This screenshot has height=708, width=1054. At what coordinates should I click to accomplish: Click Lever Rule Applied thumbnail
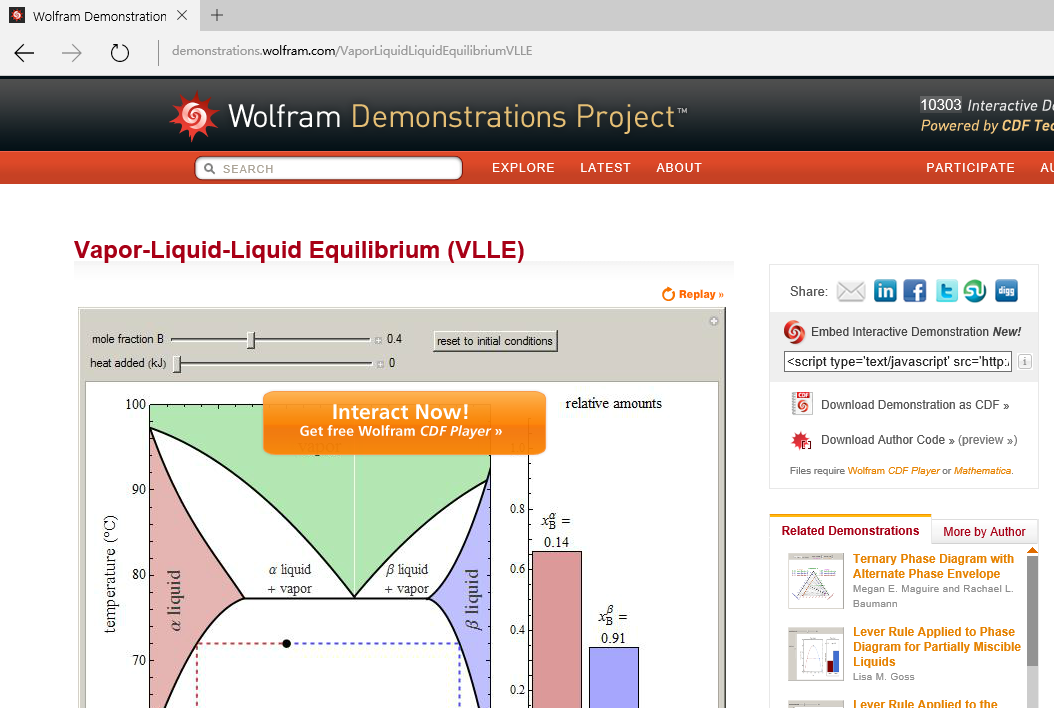pos(815,654)
